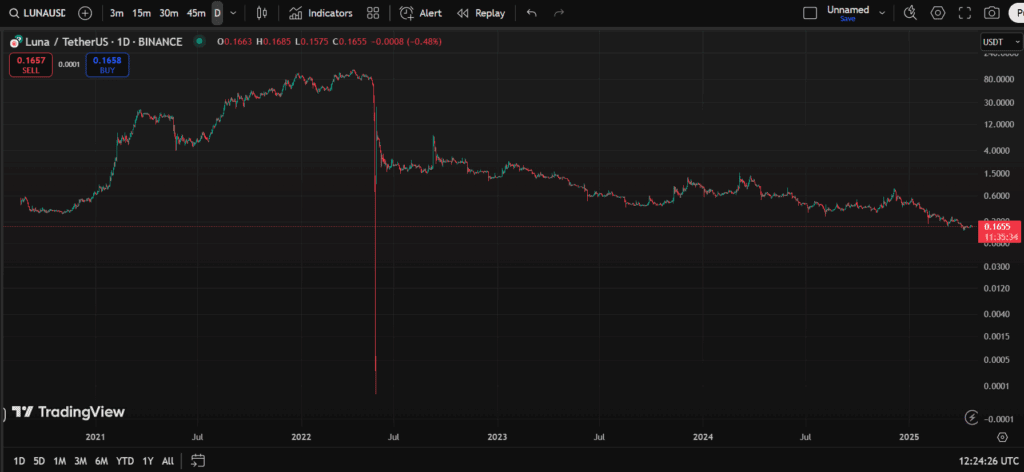Open the layout grid templates icon
The height and width of the screenshot is (472, 1024).
click(373, 13)
